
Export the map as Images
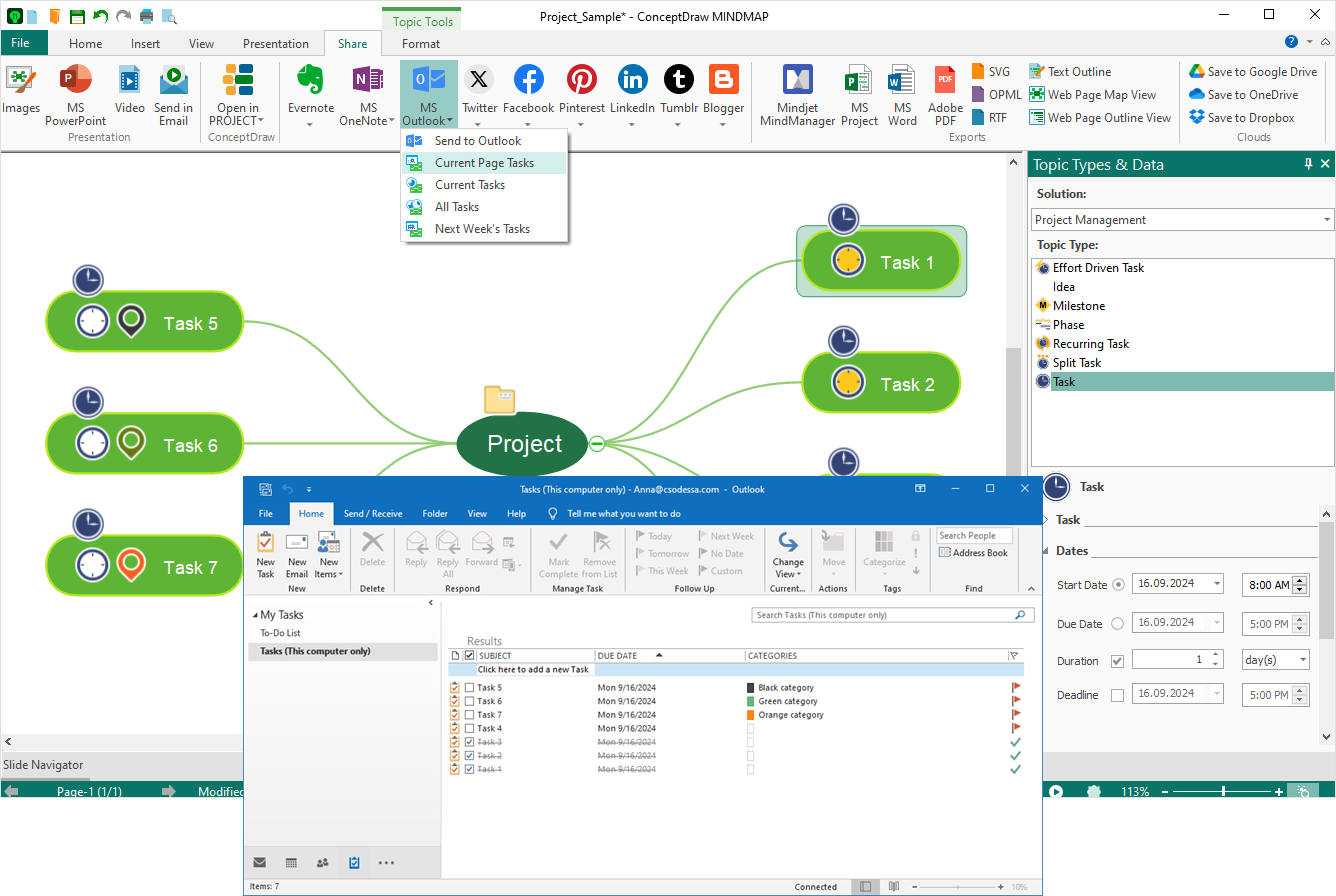20,92
